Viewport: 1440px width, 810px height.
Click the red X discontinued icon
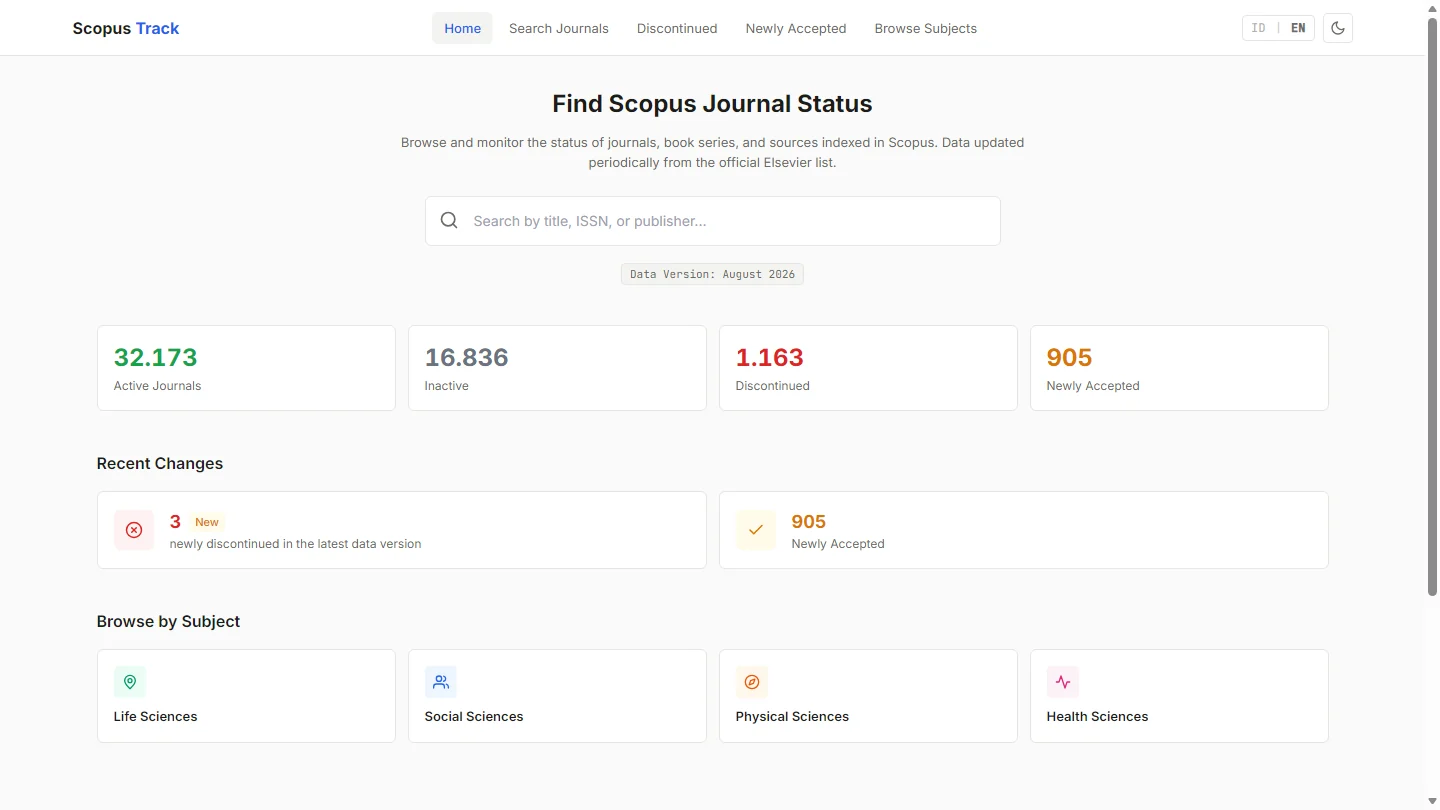click(x=134, y=530)
